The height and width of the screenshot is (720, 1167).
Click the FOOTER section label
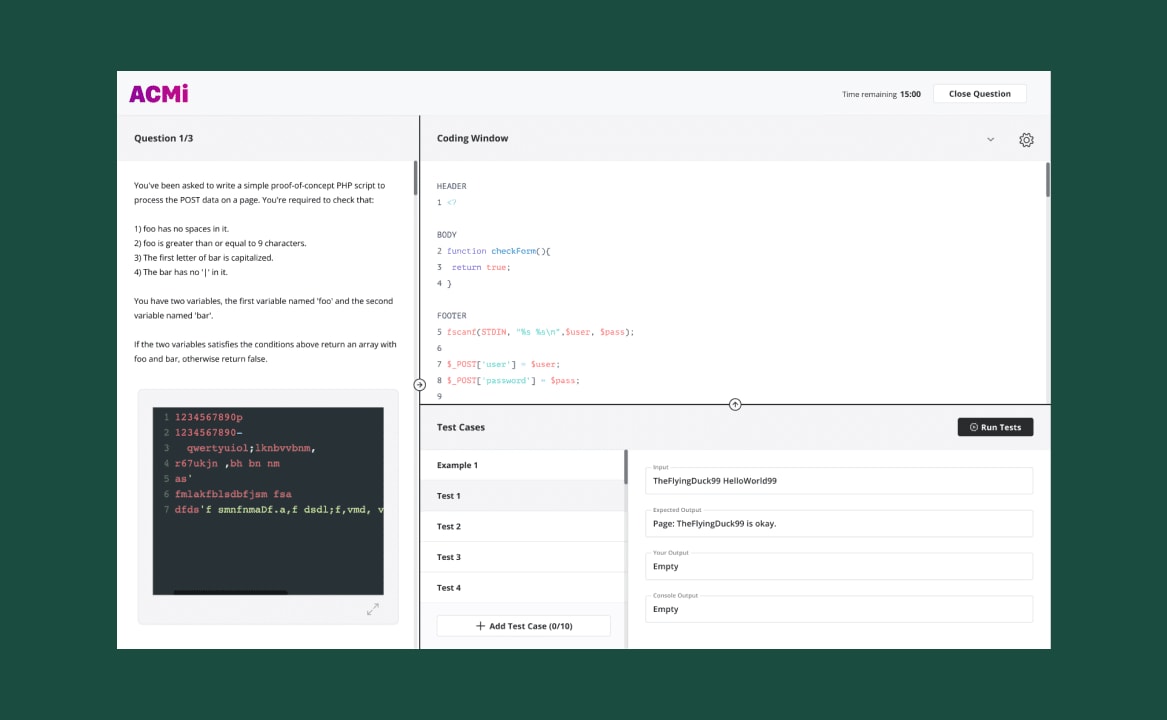click(452, 316)
